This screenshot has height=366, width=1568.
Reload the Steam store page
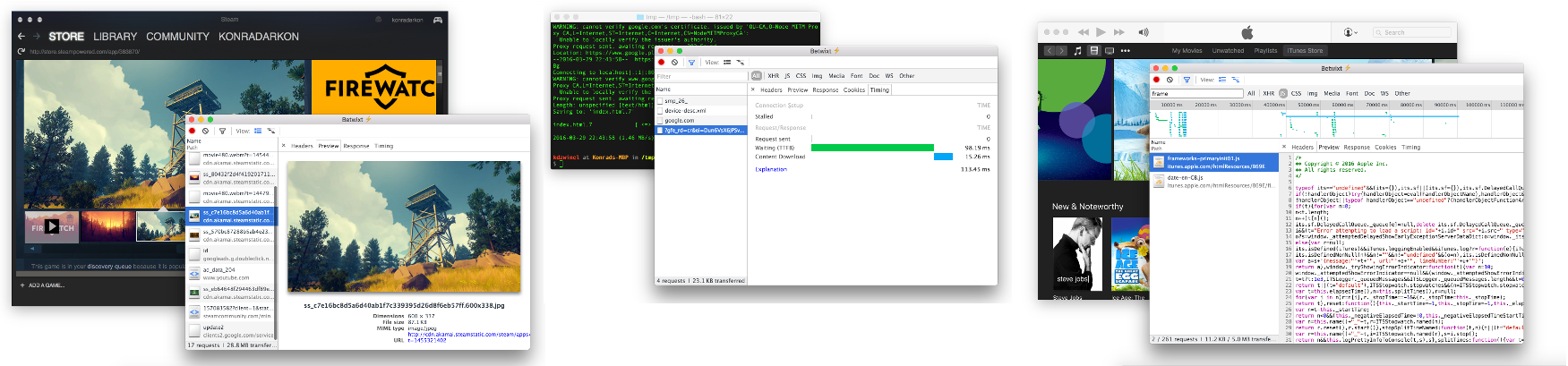pos(21,52)
